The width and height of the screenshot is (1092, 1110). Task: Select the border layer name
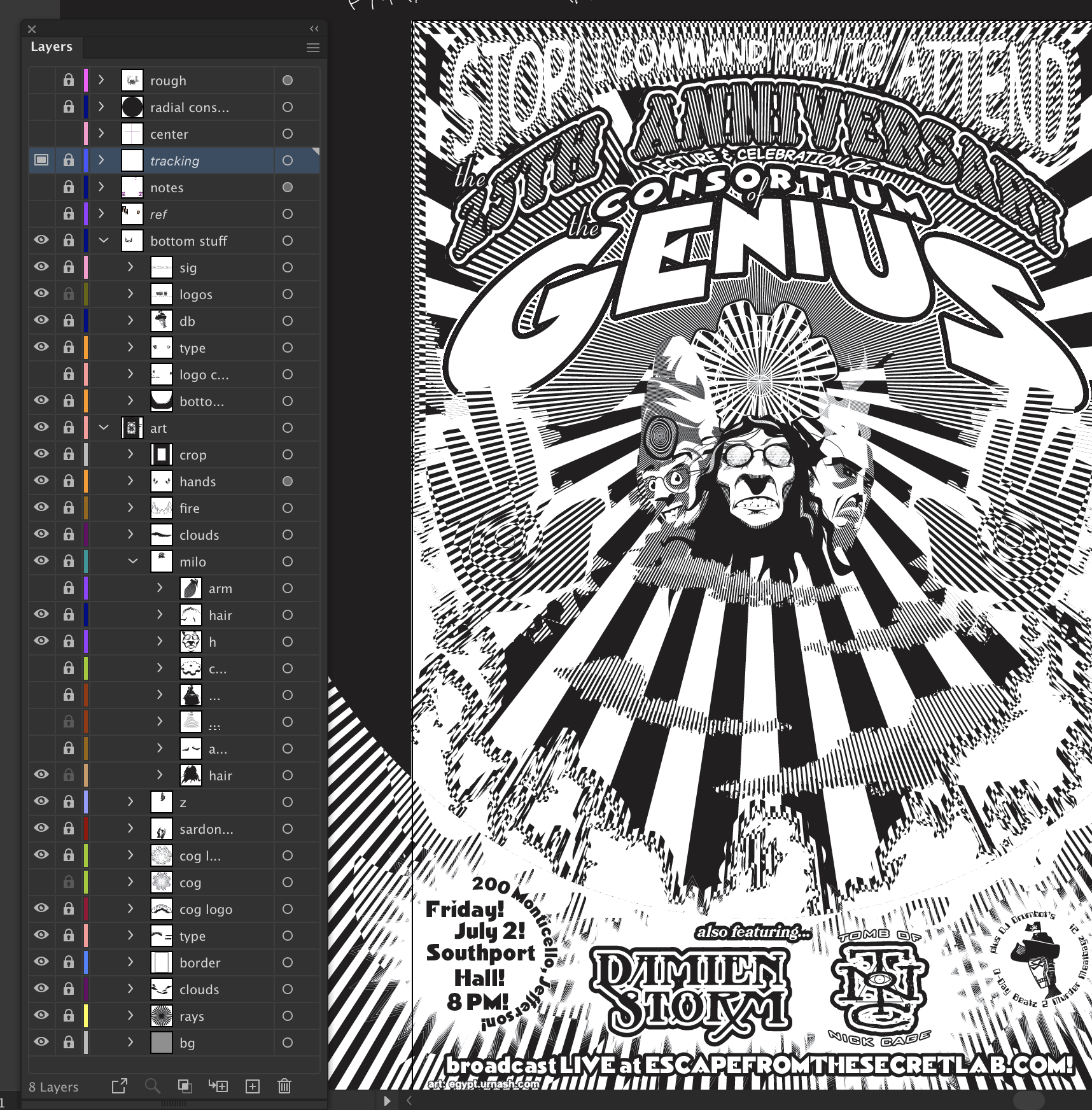[x=200, y=962]
